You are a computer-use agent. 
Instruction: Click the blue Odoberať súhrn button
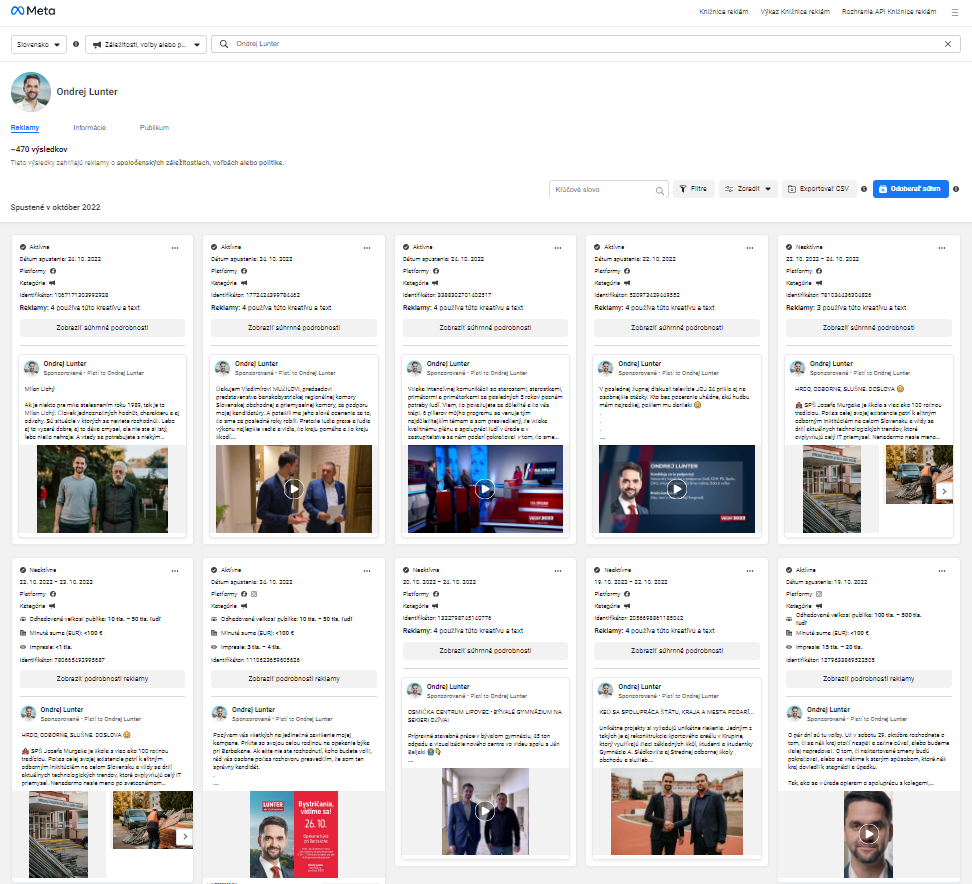pos(910,189)
